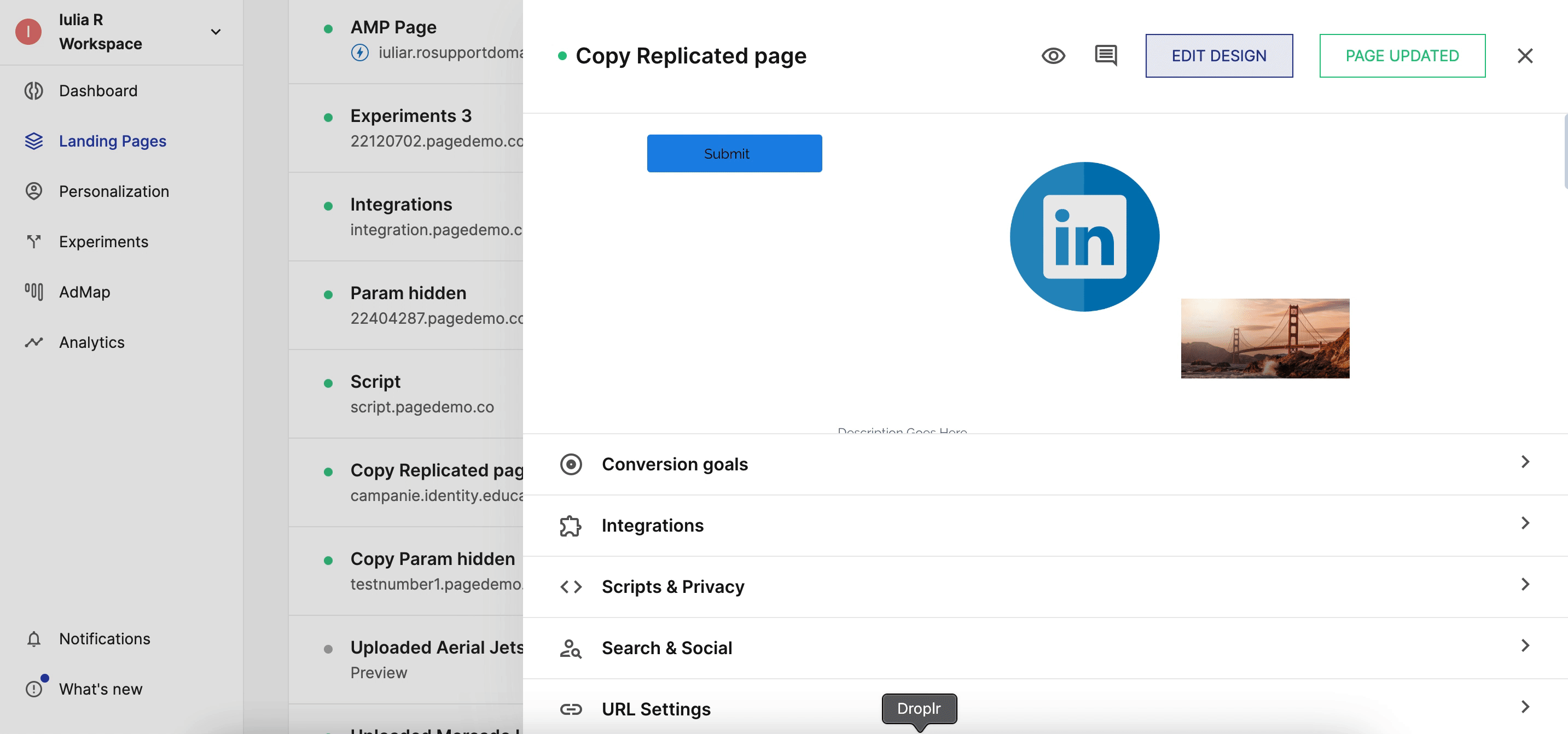This screenshot has height=734, width=1568.
Task: Click the script.pagedemo.co domain text
Action: tap(422, 407)
